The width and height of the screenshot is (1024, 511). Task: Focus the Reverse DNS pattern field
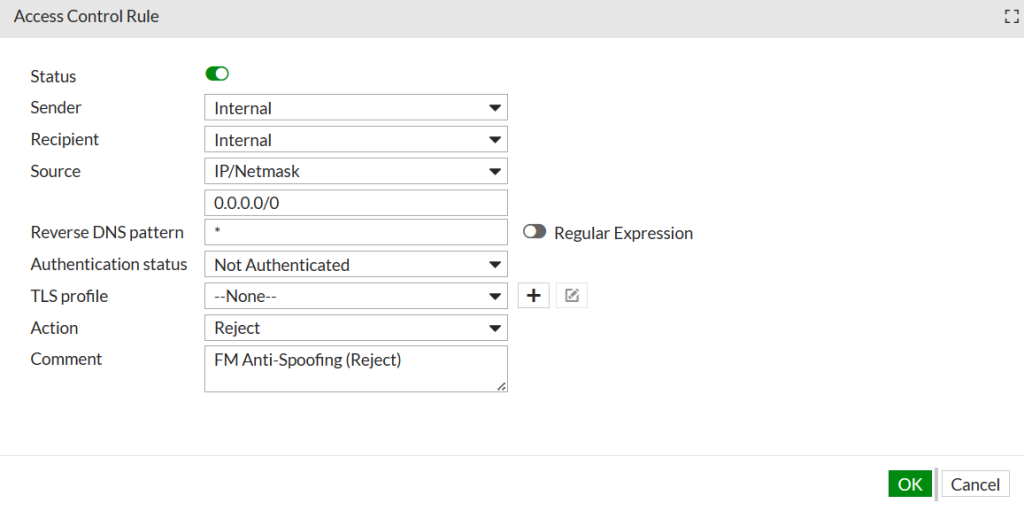[355, 233]
